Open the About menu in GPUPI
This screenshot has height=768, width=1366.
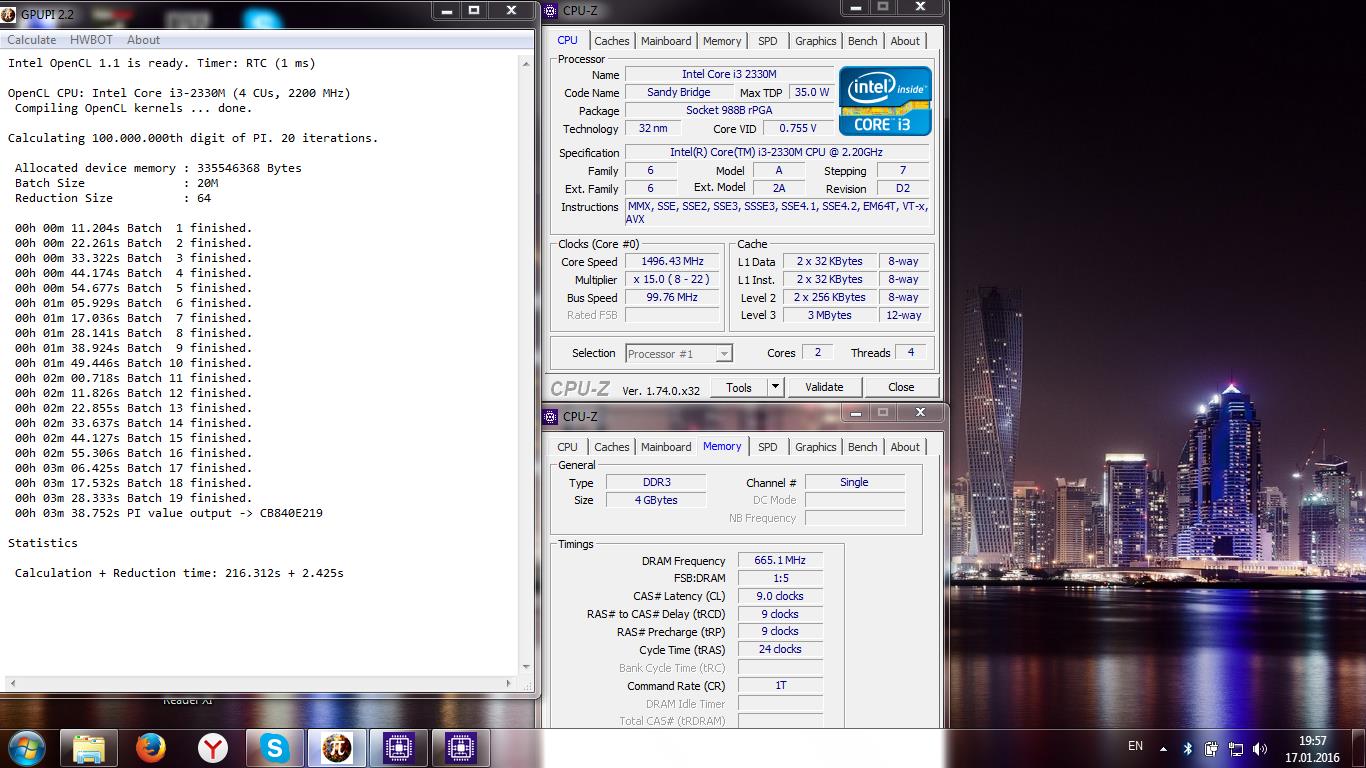pyautogui.click(x=143, y=40)
